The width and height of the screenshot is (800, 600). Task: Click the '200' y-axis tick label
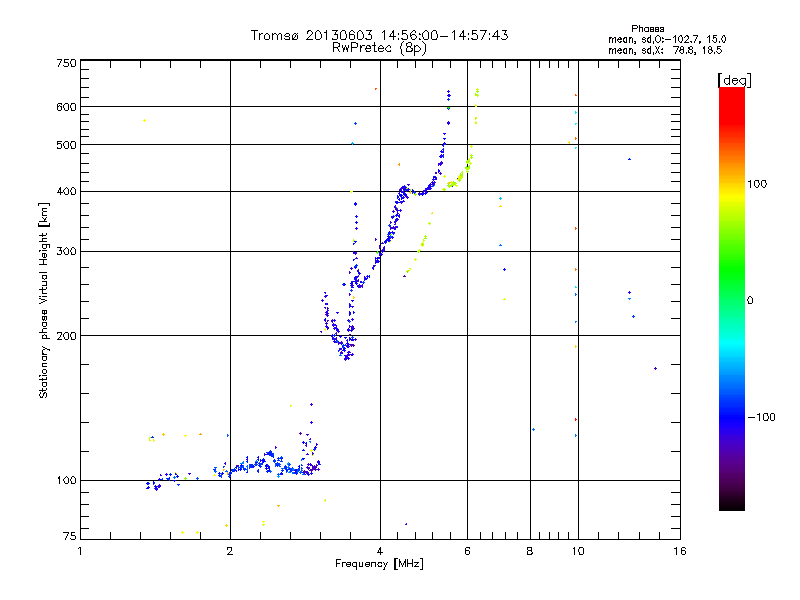point(66,336)
